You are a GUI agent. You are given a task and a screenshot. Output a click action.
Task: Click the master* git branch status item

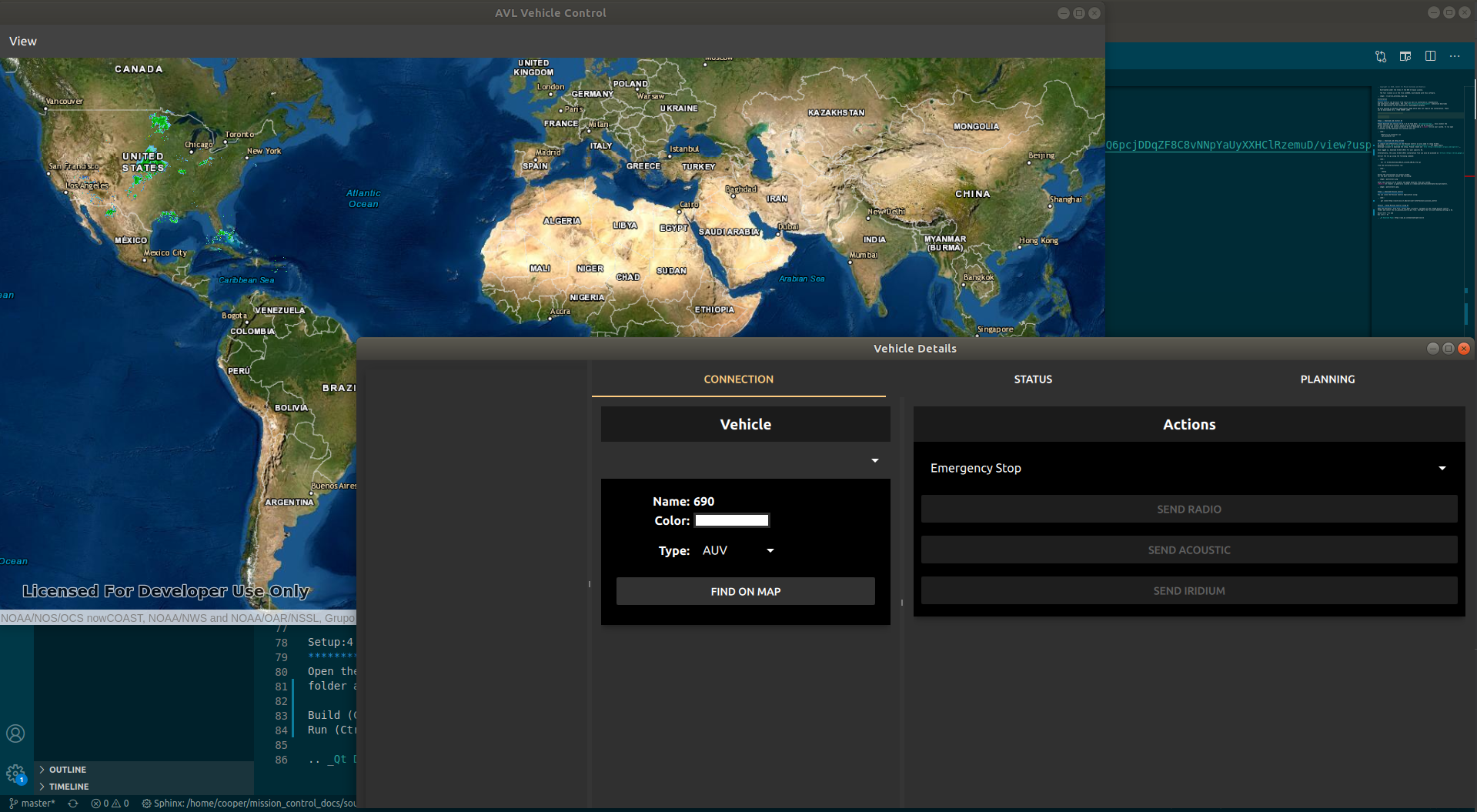click(32, 804)
